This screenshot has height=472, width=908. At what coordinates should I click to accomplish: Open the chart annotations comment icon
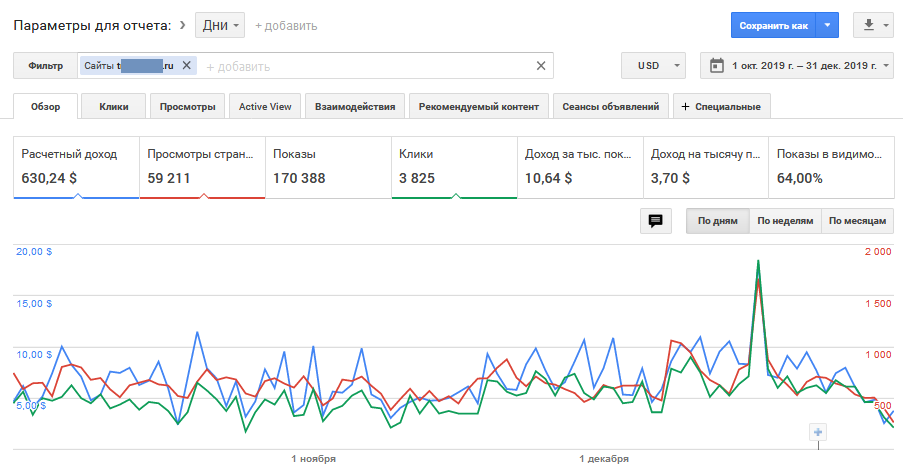click(x=656, y=221)
